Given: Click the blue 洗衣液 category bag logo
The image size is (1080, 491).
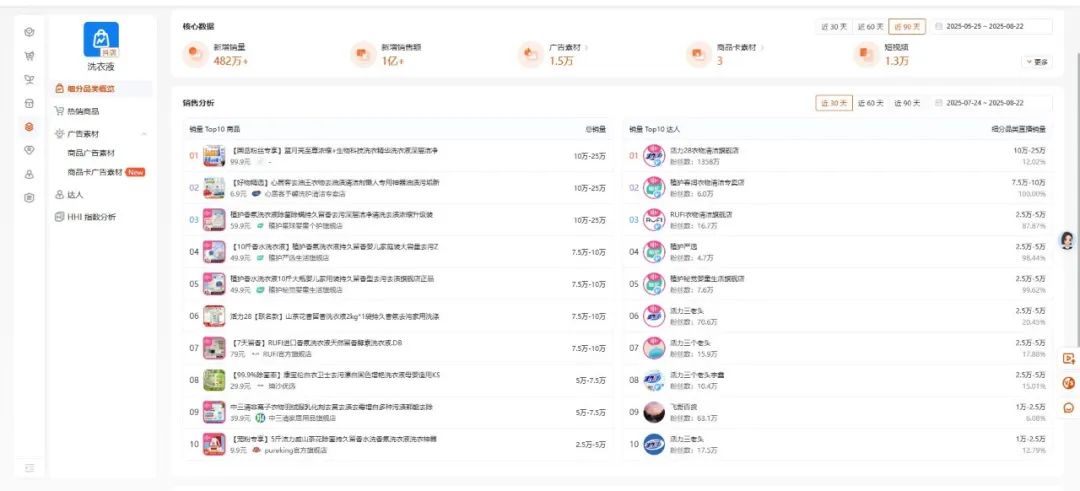Looking at the screenshot, I should click(x=101, y=39).
